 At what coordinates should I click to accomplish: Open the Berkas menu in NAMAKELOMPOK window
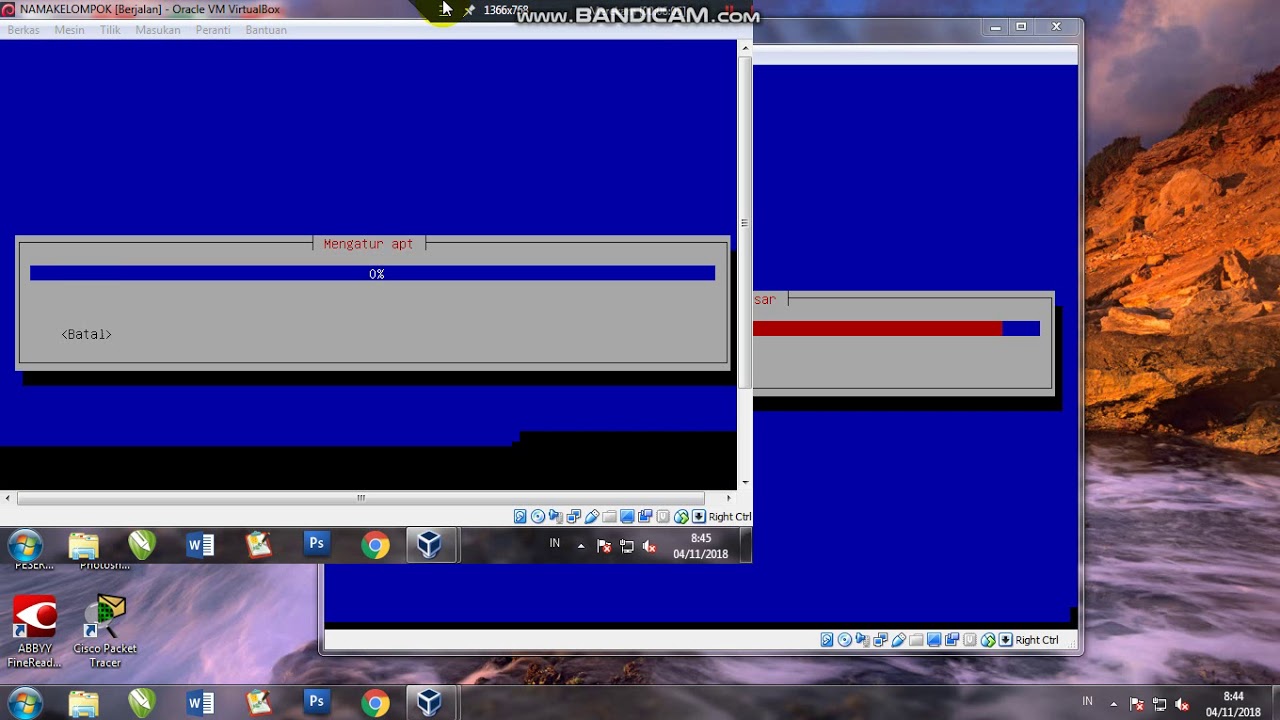(x=23, y=30)
